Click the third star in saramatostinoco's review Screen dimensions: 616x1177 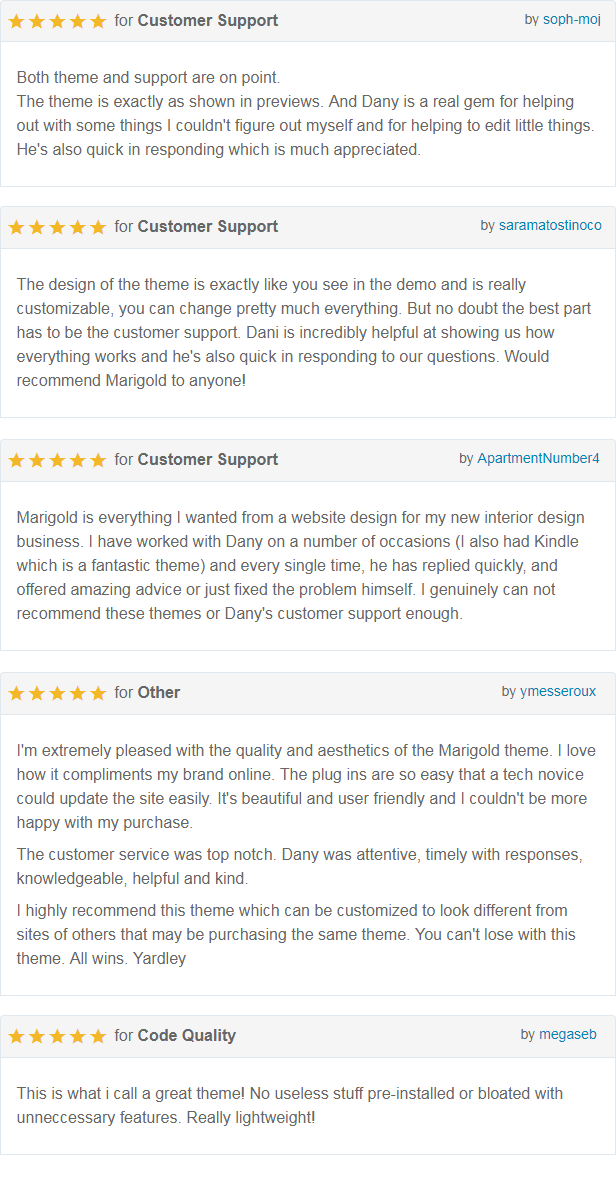(57, 227)
